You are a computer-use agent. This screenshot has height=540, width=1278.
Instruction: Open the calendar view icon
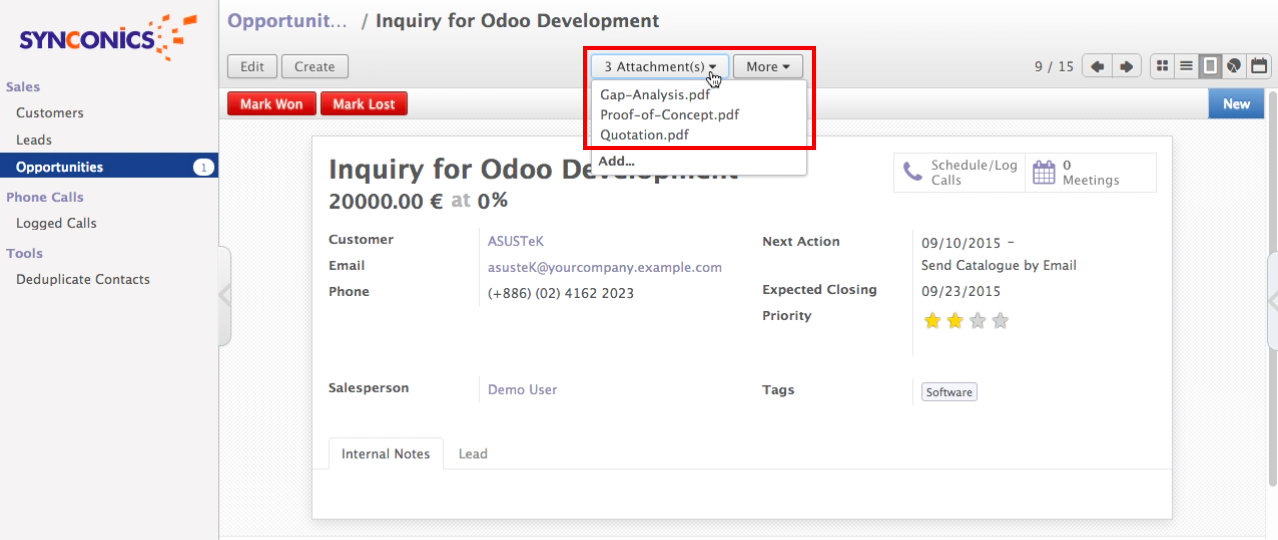tap(1258, 66)
